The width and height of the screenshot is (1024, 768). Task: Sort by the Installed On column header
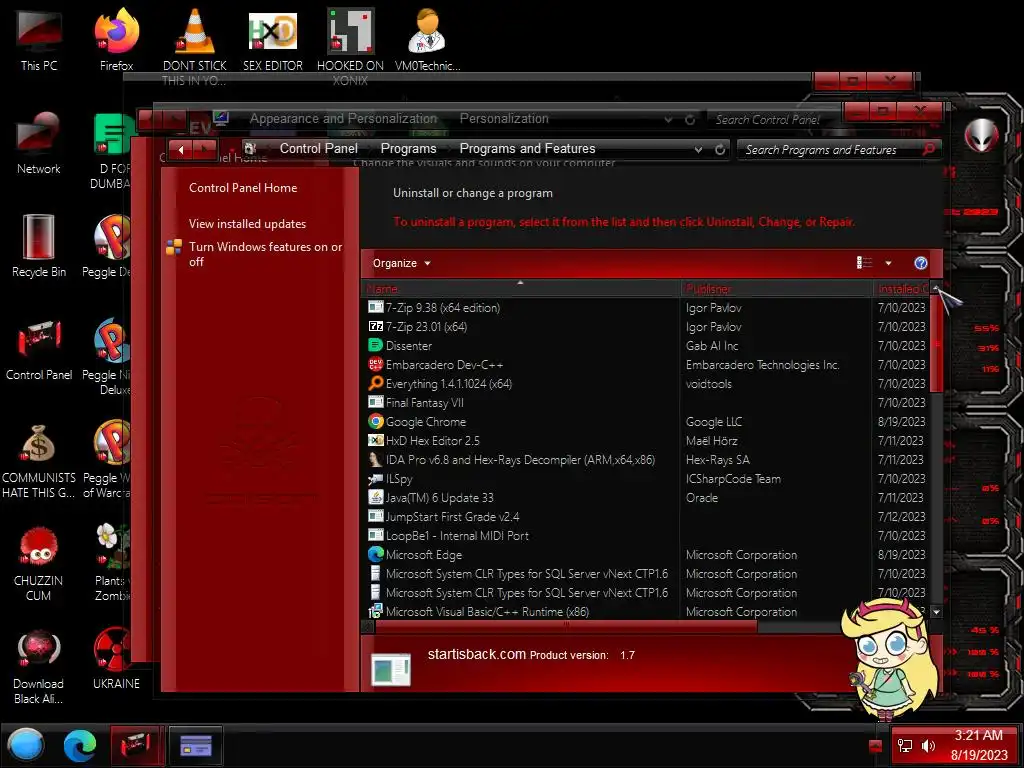click(902, 289)
